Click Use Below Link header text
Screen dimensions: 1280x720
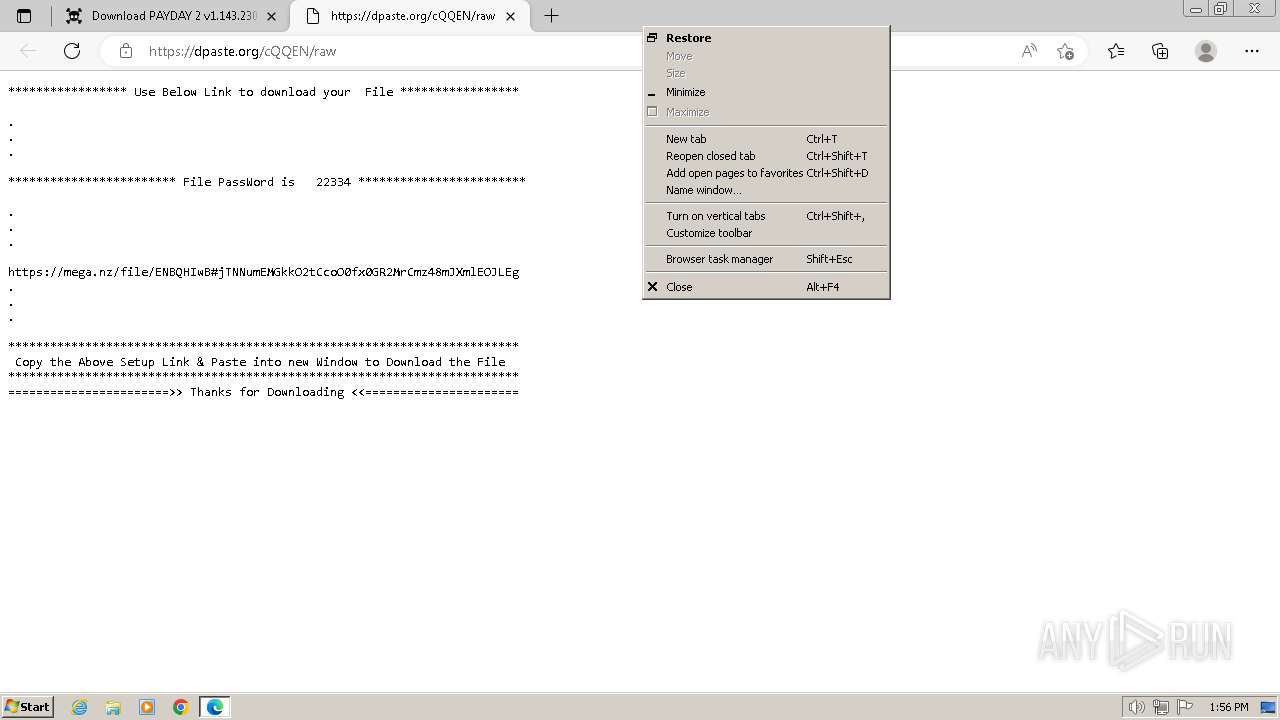264,92
